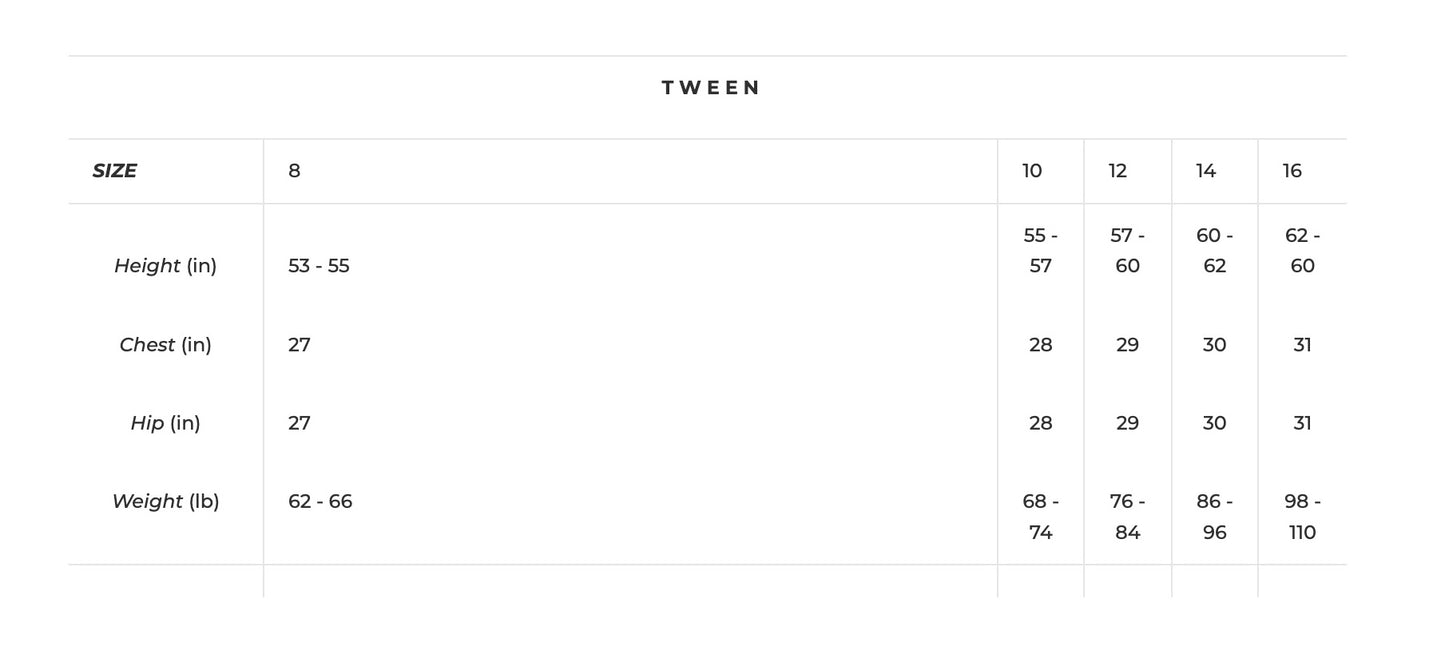The image size is (1445, 658).
Task: Click the size 14 weight cell 86 - 96
Action: [1214, 517]
